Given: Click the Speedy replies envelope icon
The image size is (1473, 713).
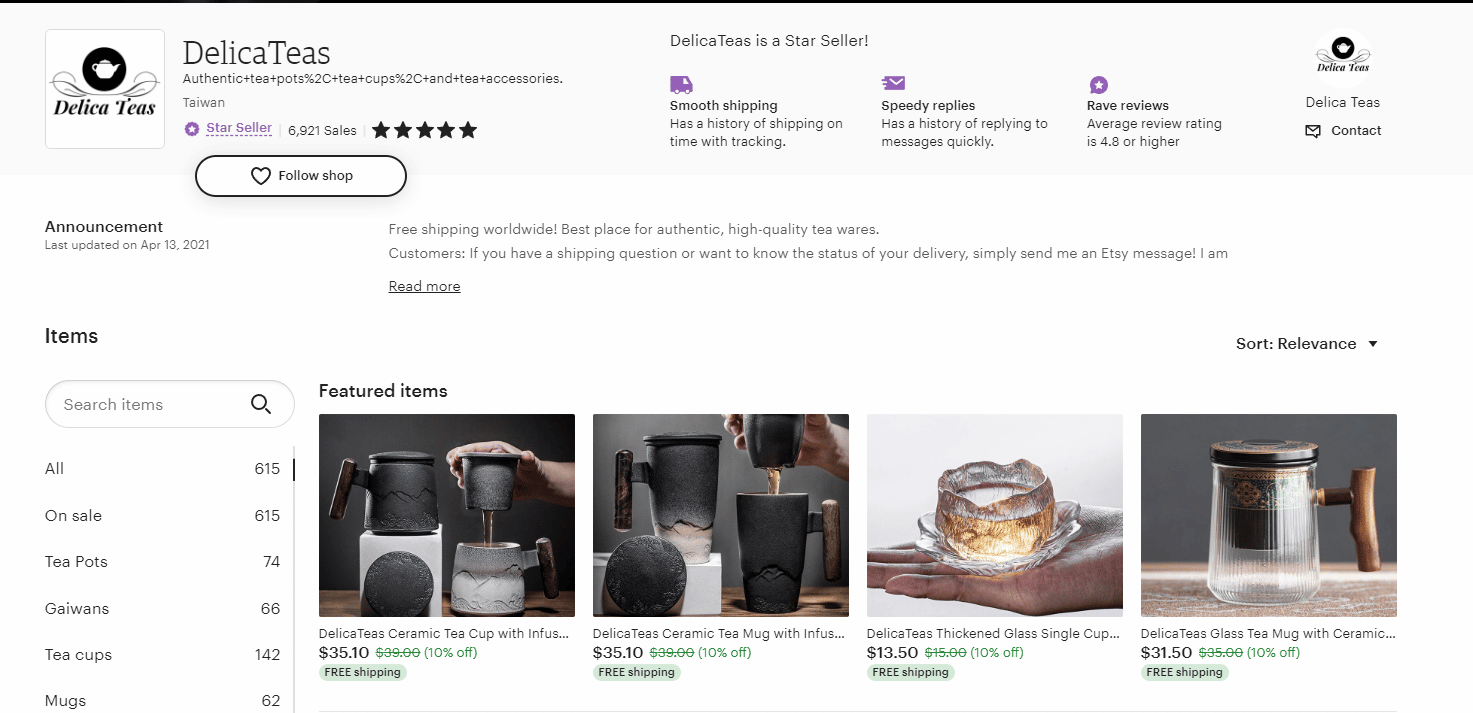Looking at the screenshot, I should [893, 83].
